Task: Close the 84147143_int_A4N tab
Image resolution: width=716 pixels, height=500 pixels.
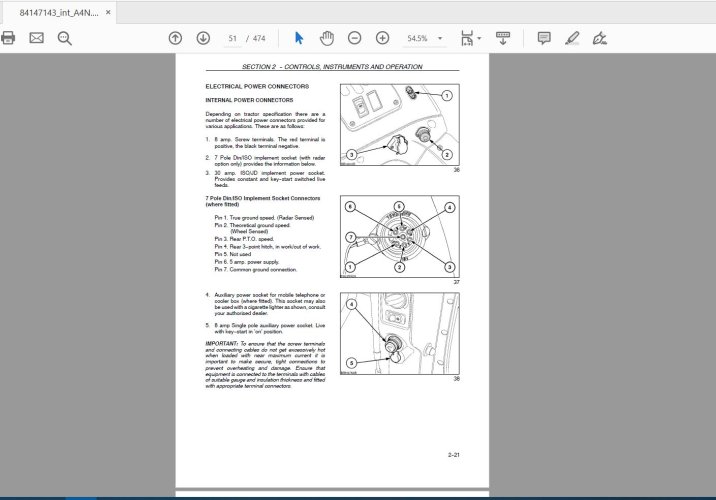Action: 108,12
